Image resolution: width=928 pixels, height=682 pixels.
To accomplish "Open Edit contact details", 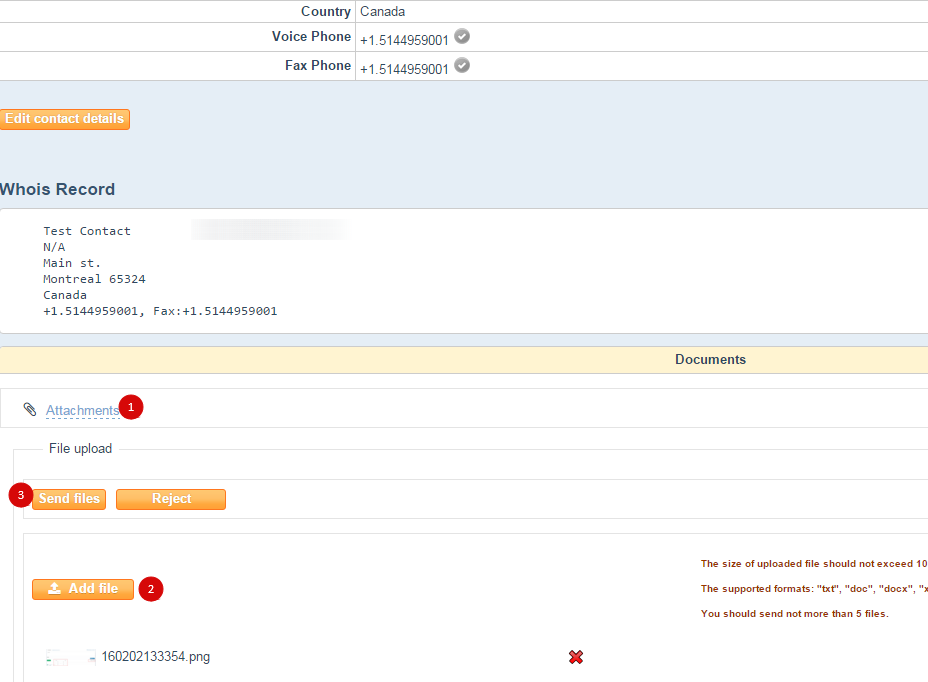I will 65,119.
